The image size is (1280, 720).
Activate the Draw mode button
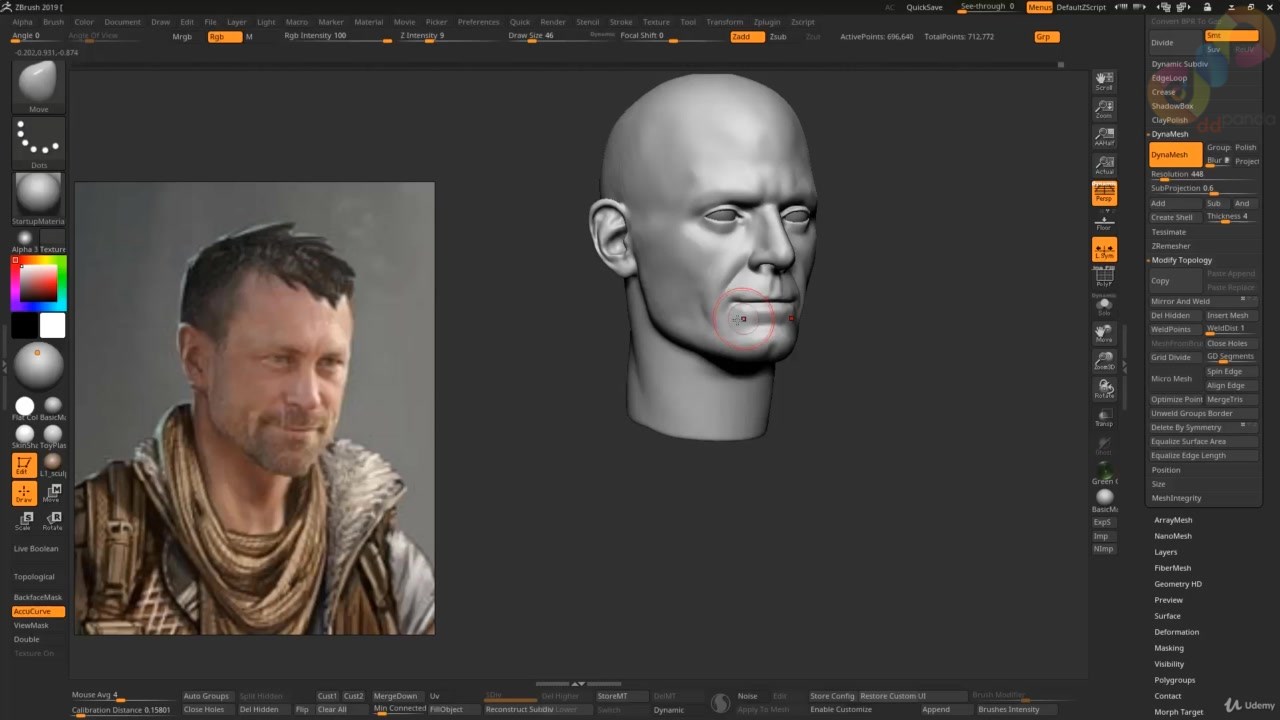click(x=24, y=493)
